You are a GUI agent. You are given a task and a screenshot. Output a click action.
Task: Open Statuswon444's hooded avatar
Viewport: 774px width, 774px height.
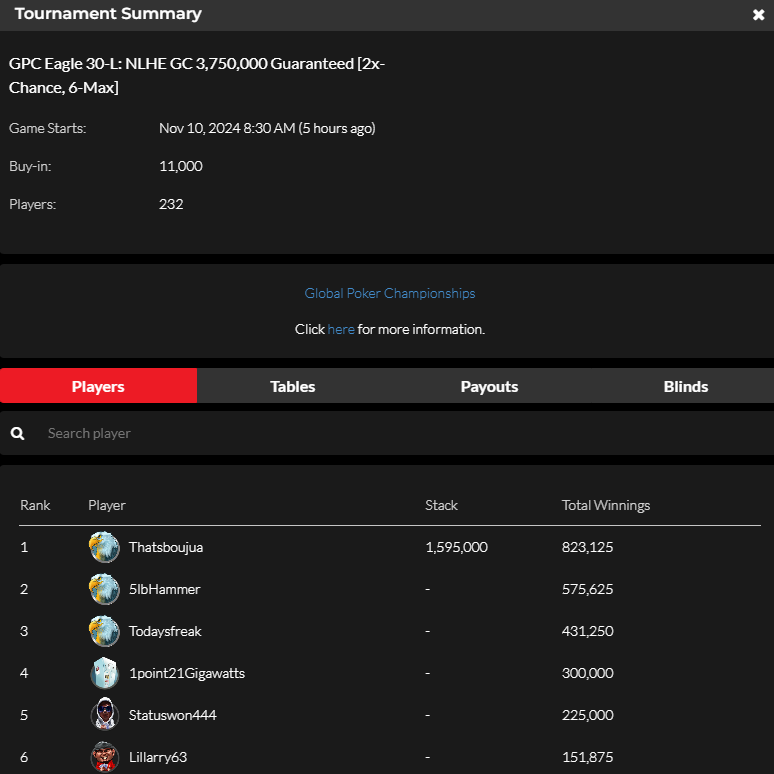coord(104,714)
